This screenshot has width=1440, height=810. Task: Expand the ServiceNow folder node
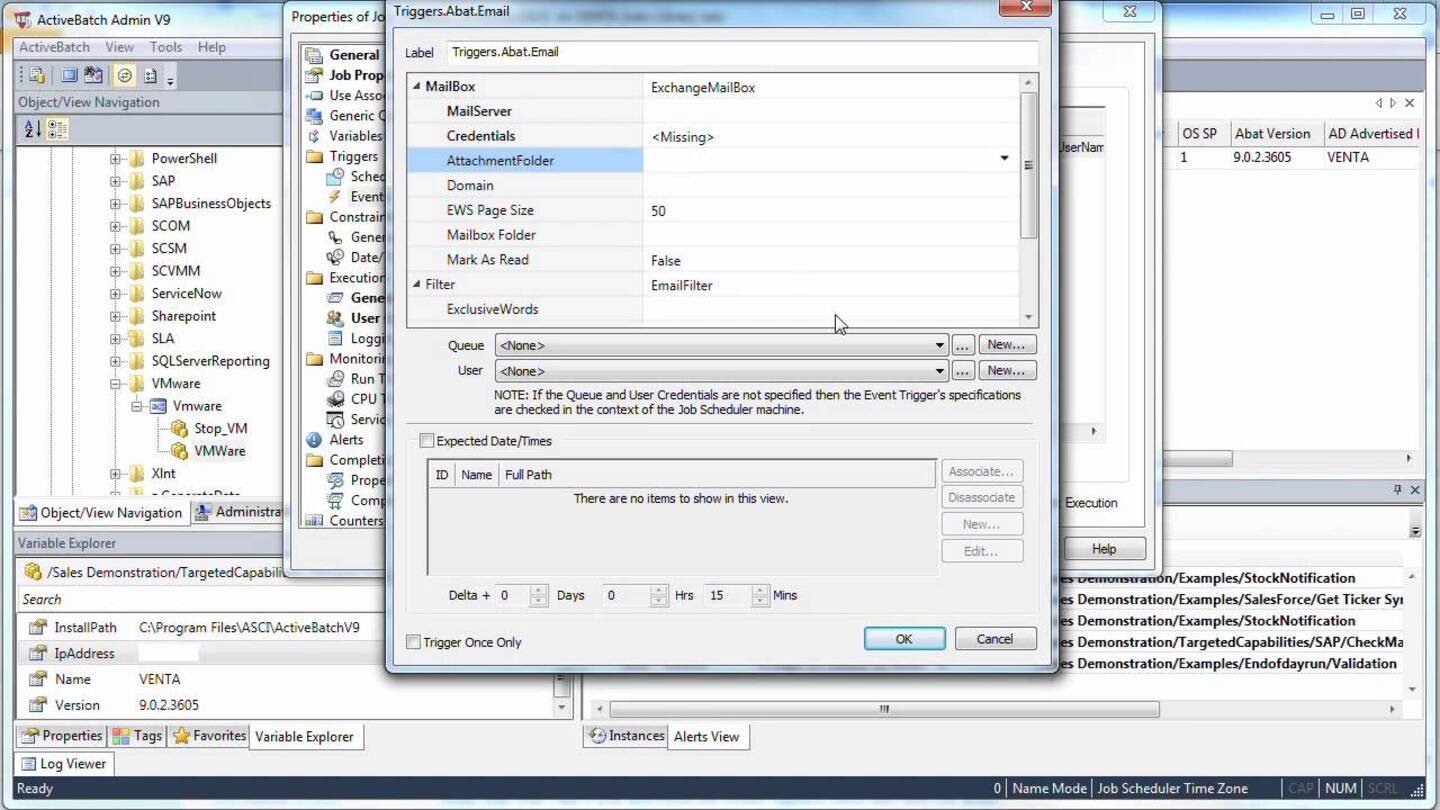point(115,294)
